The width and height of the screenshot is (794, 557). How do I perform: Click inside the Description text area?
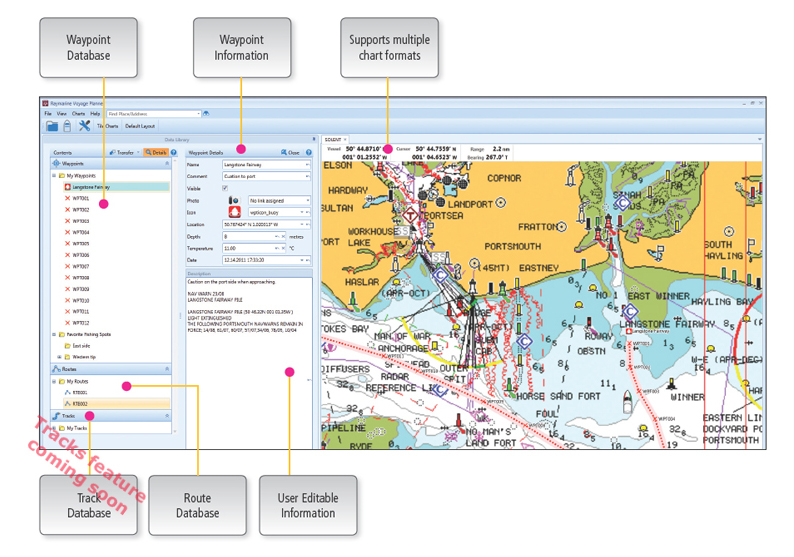click(x=249, y=363)
